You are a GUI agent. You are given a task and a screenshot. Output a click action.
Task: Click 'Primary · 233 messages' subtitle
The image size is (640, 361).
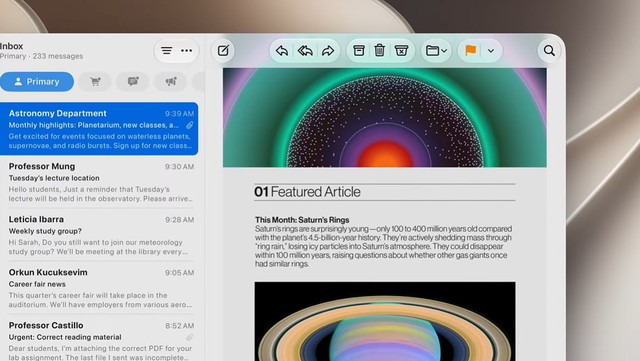41,56
